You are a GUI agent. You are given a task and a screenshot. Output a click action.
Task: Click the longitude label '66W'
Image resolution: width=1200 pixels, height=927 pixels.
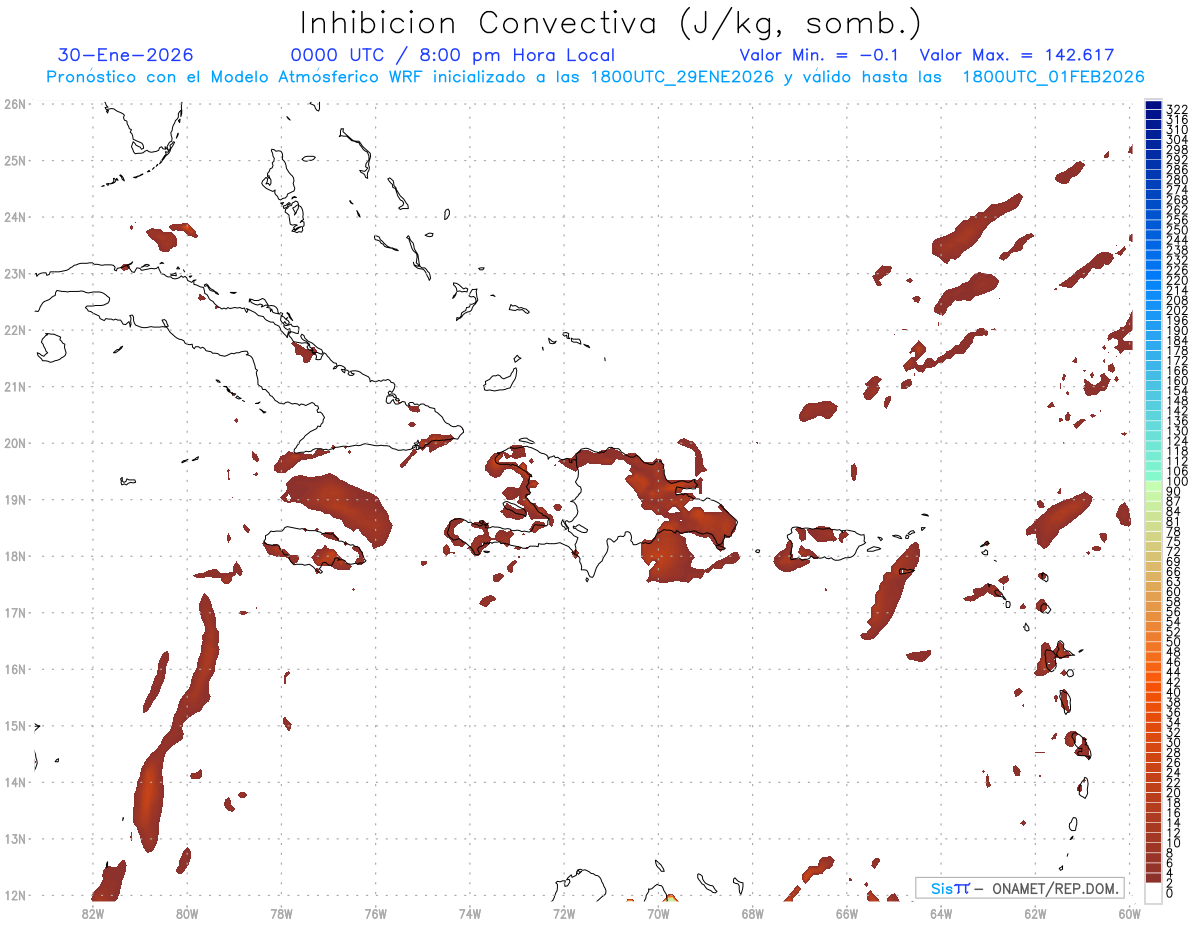(x=847, y=913)
